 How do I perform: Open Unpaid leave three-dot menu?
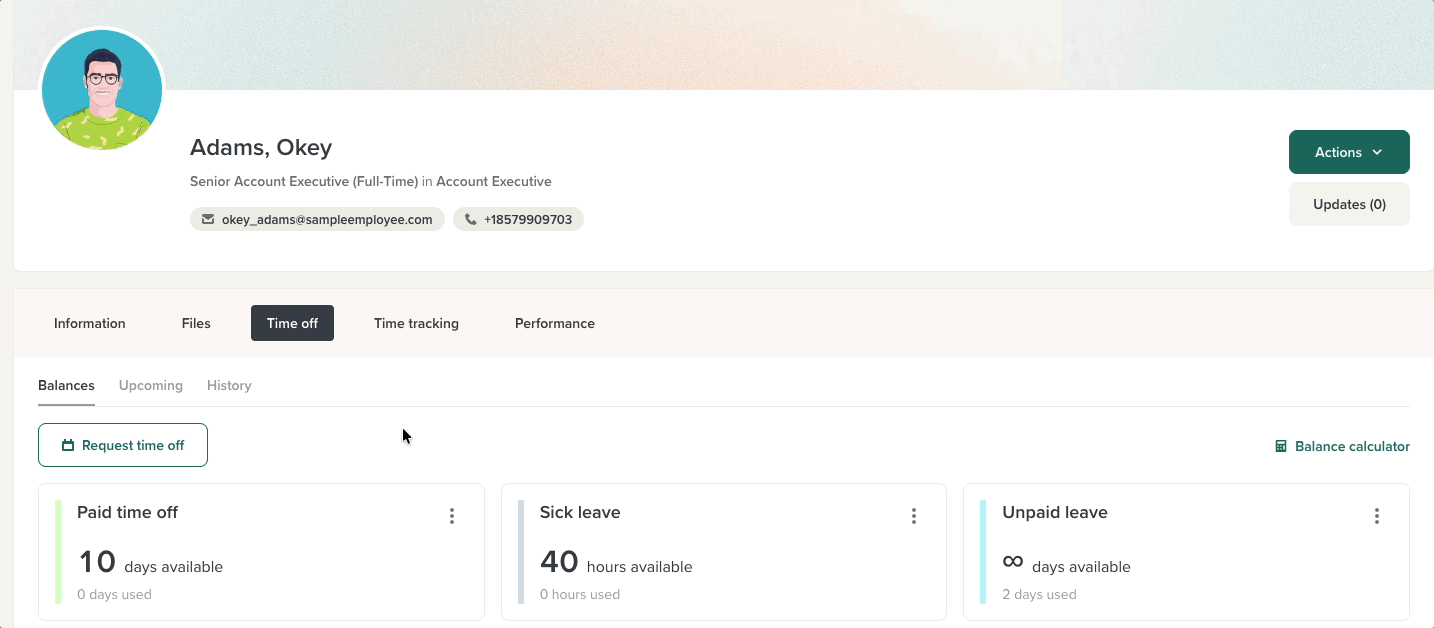click(x=1377, y=516)
